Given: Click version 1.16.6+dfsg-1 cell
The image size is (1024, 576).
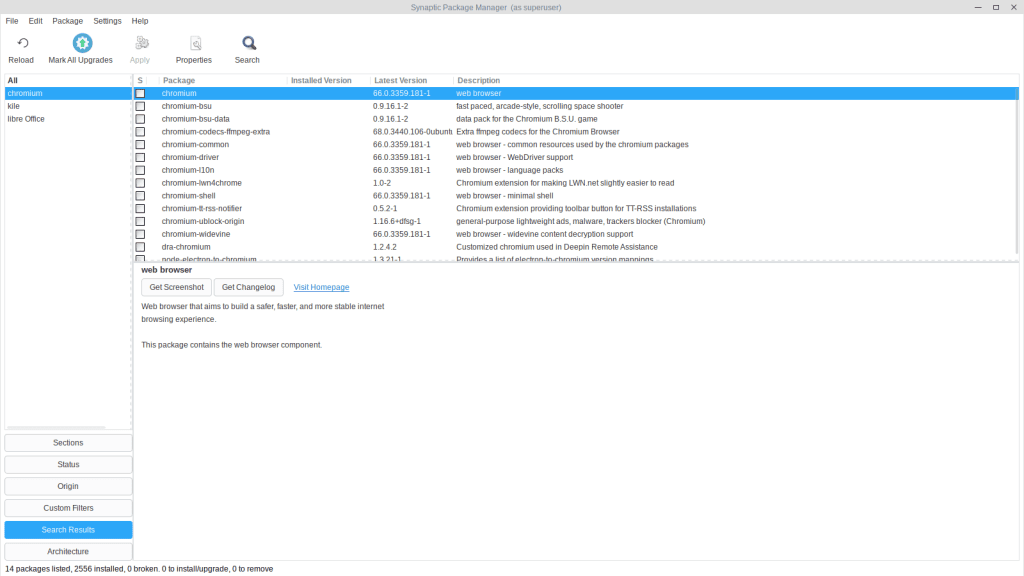Looking at the screenshot, I should pos(397,221).
